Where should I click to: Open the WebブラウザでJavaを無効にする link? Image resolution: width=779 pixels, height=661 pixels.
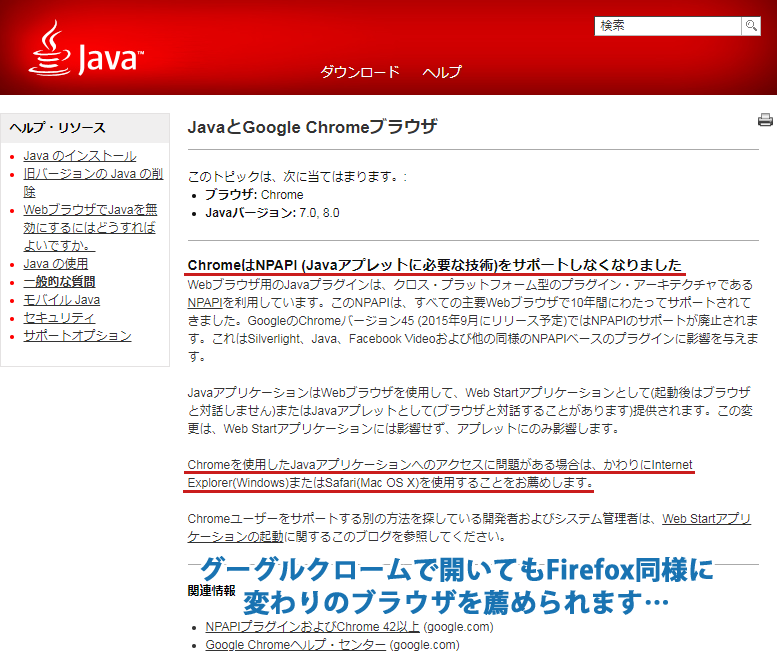tap(90, 228)
